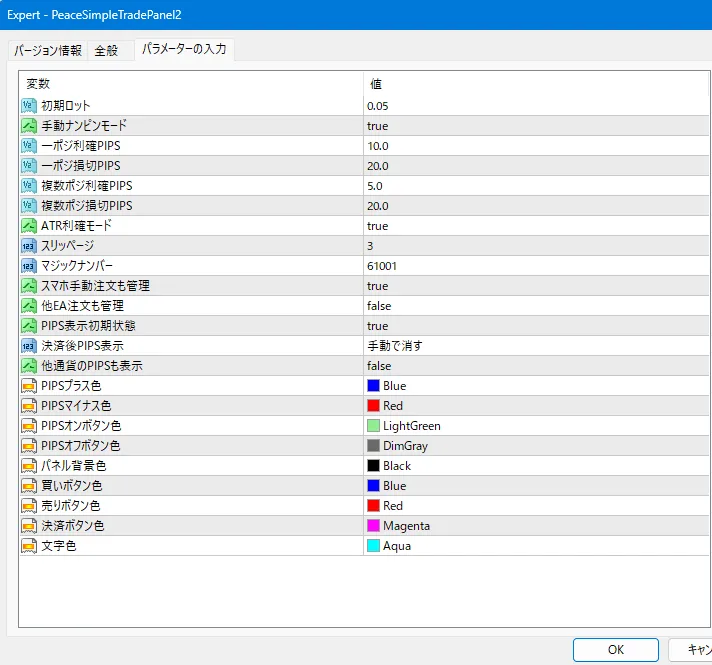
Task: Click the icon next to 複数ポジ損切PIPS
Action: coord(29,206)
